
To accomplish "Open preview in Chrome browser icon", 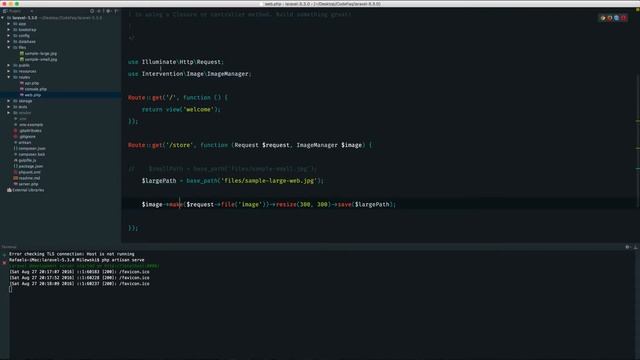I will pos(603,18).
